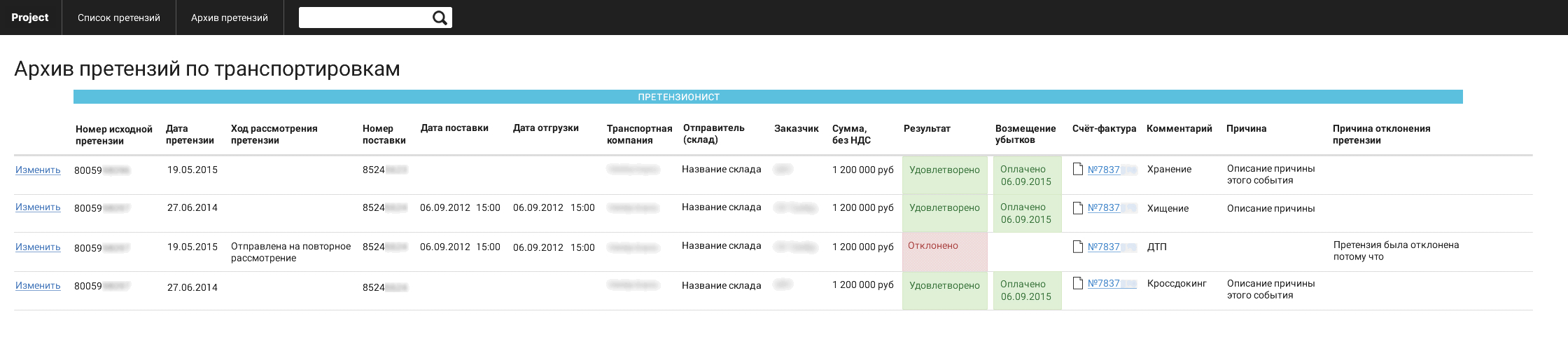Click Изменить link in the Хищение row
The image size is (1568, 356).
(x=38, y=207)
